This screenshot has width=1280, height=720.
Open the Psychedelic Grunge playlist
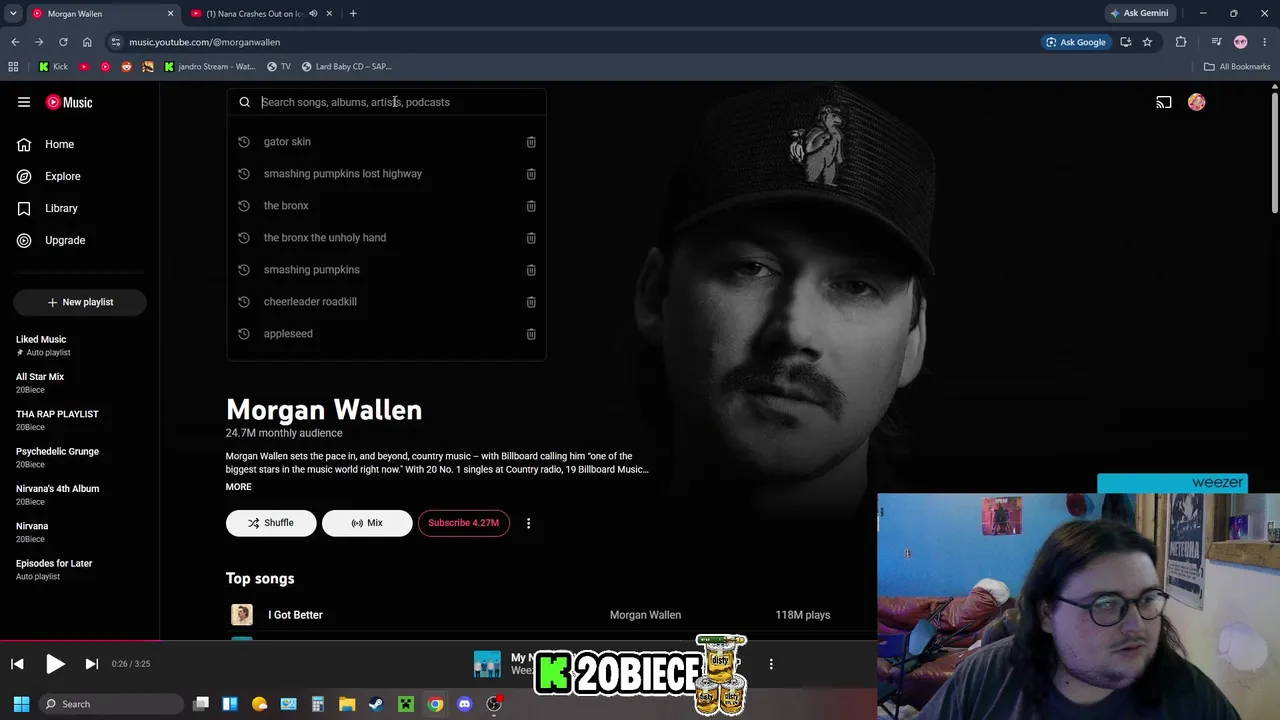57,452
